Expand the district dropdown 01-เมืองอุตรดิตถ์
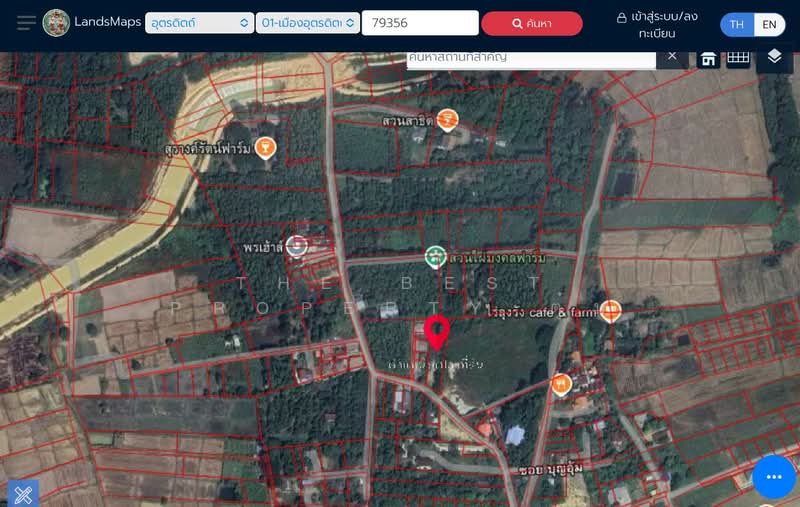Image resolution: width=800 pixels, height=507 pixels. point(307,23)
